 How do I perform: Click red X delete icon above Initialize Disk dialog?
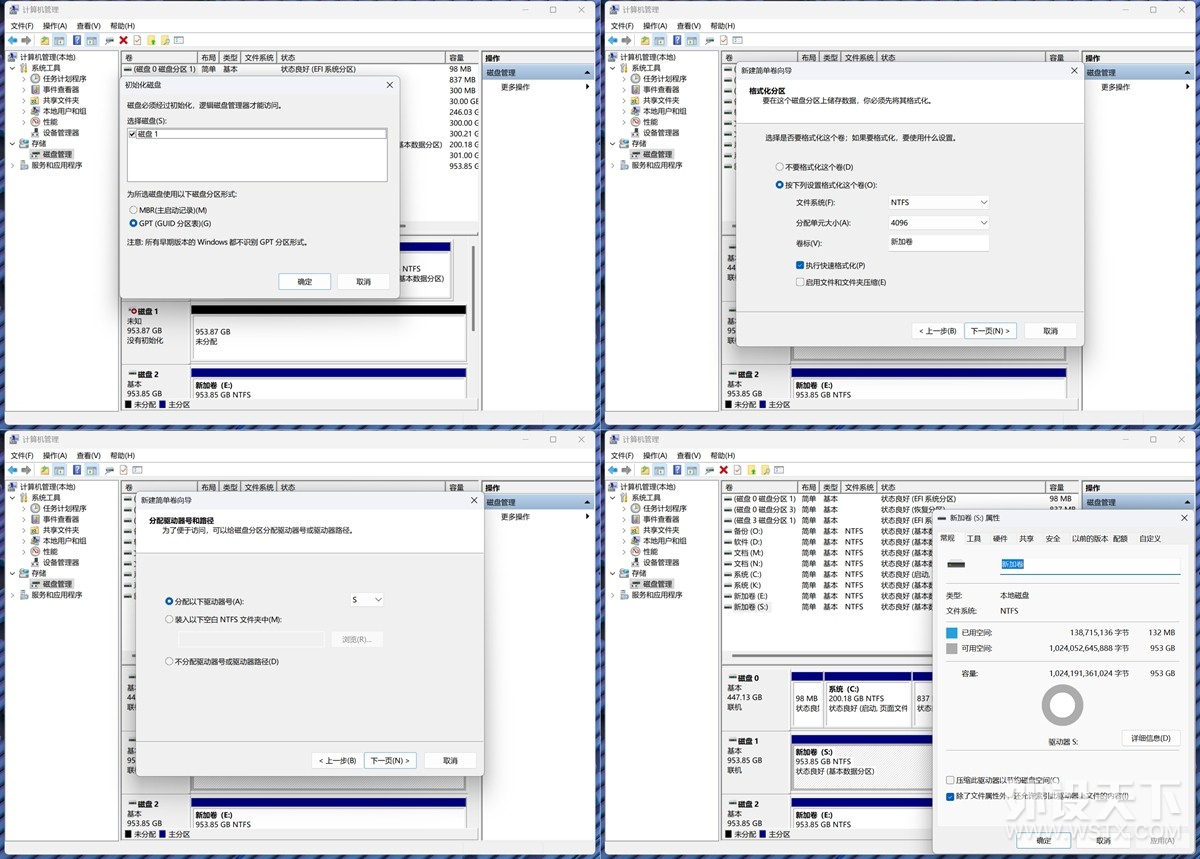[x=123, y=40]
